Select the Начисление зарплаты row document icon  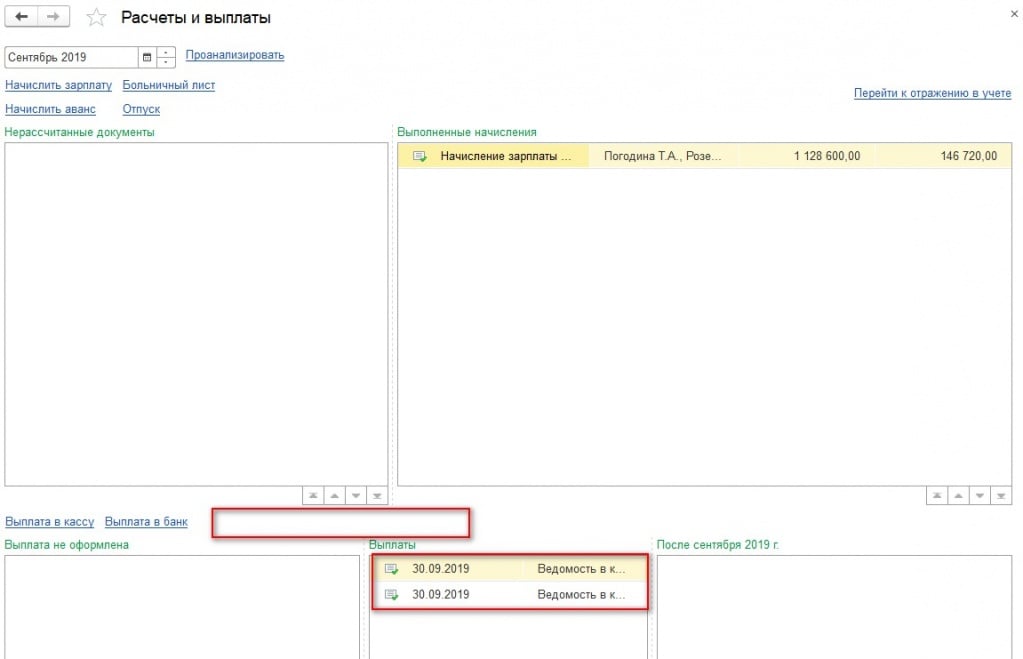[420, 156]
